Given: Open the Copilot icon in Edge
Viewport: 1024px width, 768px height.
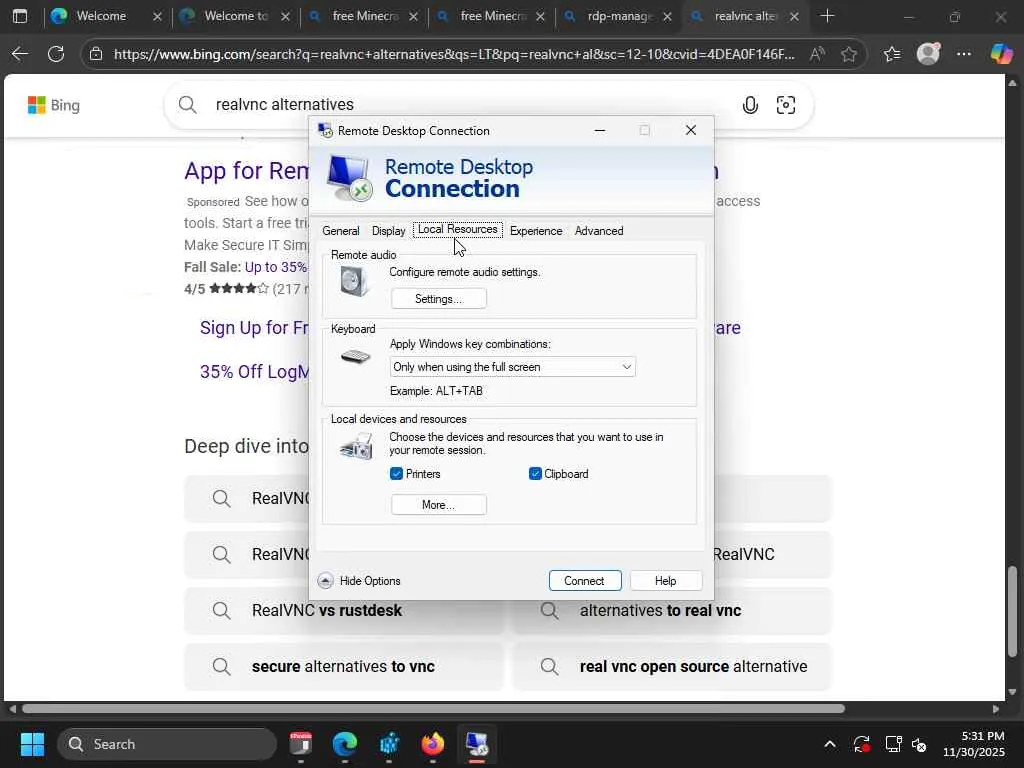Looking at the screenshot, I should 1001,54.
